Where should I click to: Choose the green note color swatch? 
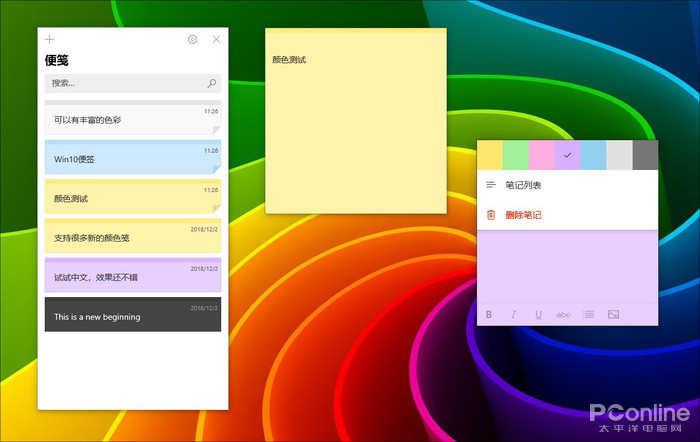[516, 155]
